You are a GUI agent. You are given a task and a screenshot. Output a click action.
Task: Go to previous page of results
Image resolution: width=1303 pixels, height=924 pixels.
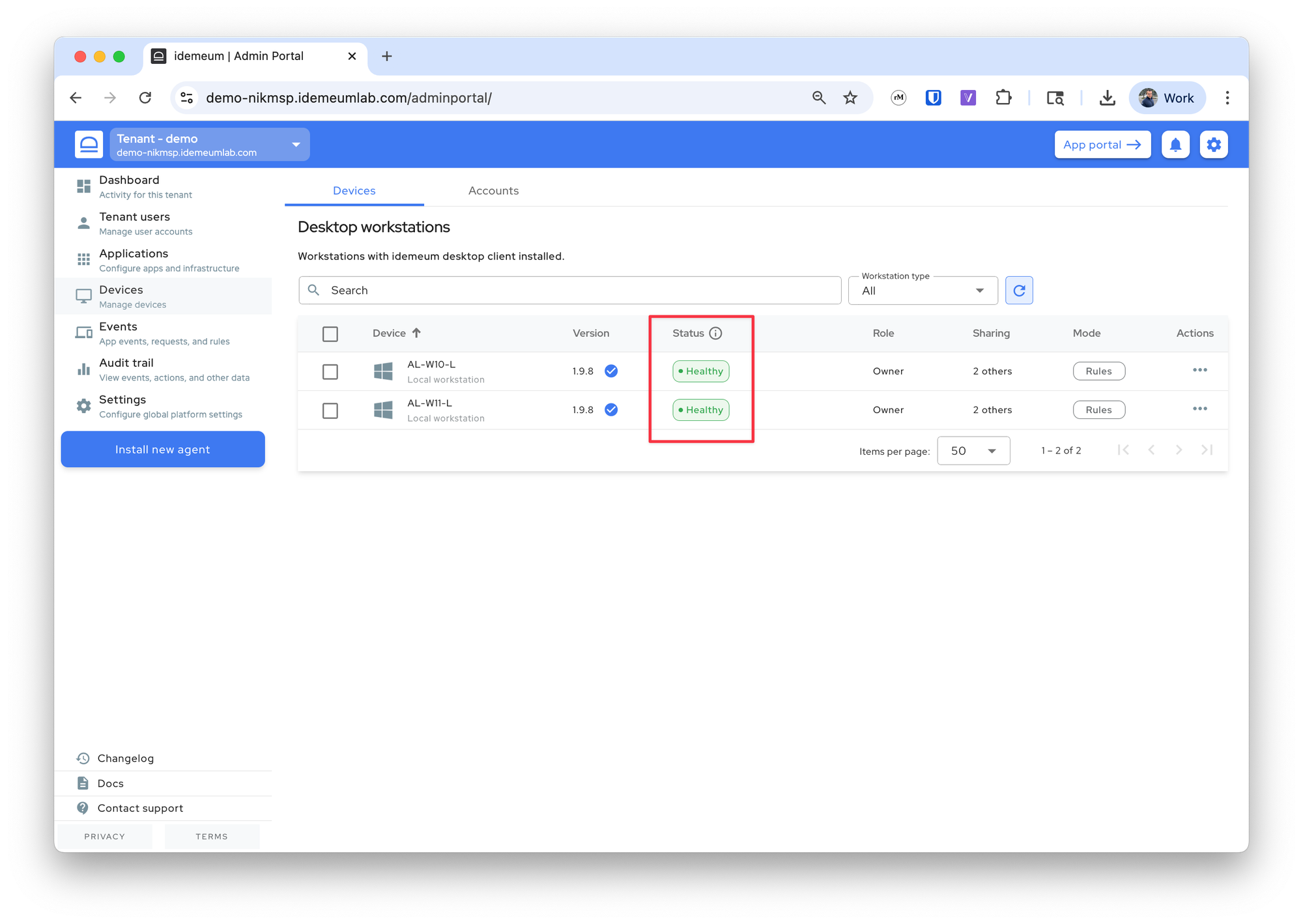point(1151,450)
